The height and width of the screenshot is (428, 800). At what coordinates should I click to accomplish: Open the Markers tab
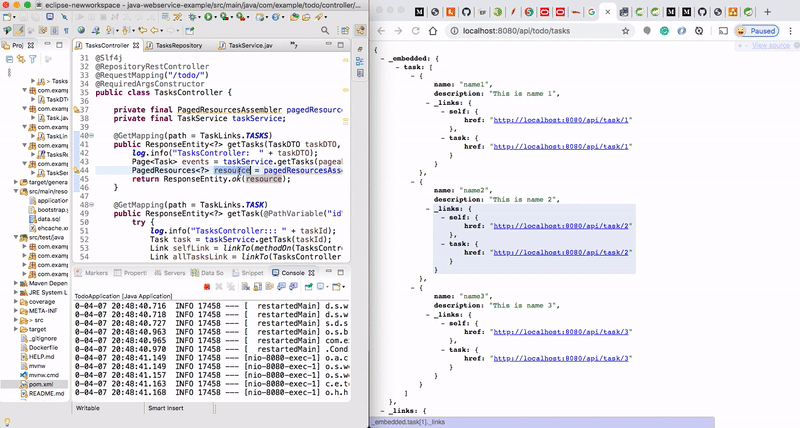tap(91, 273)
